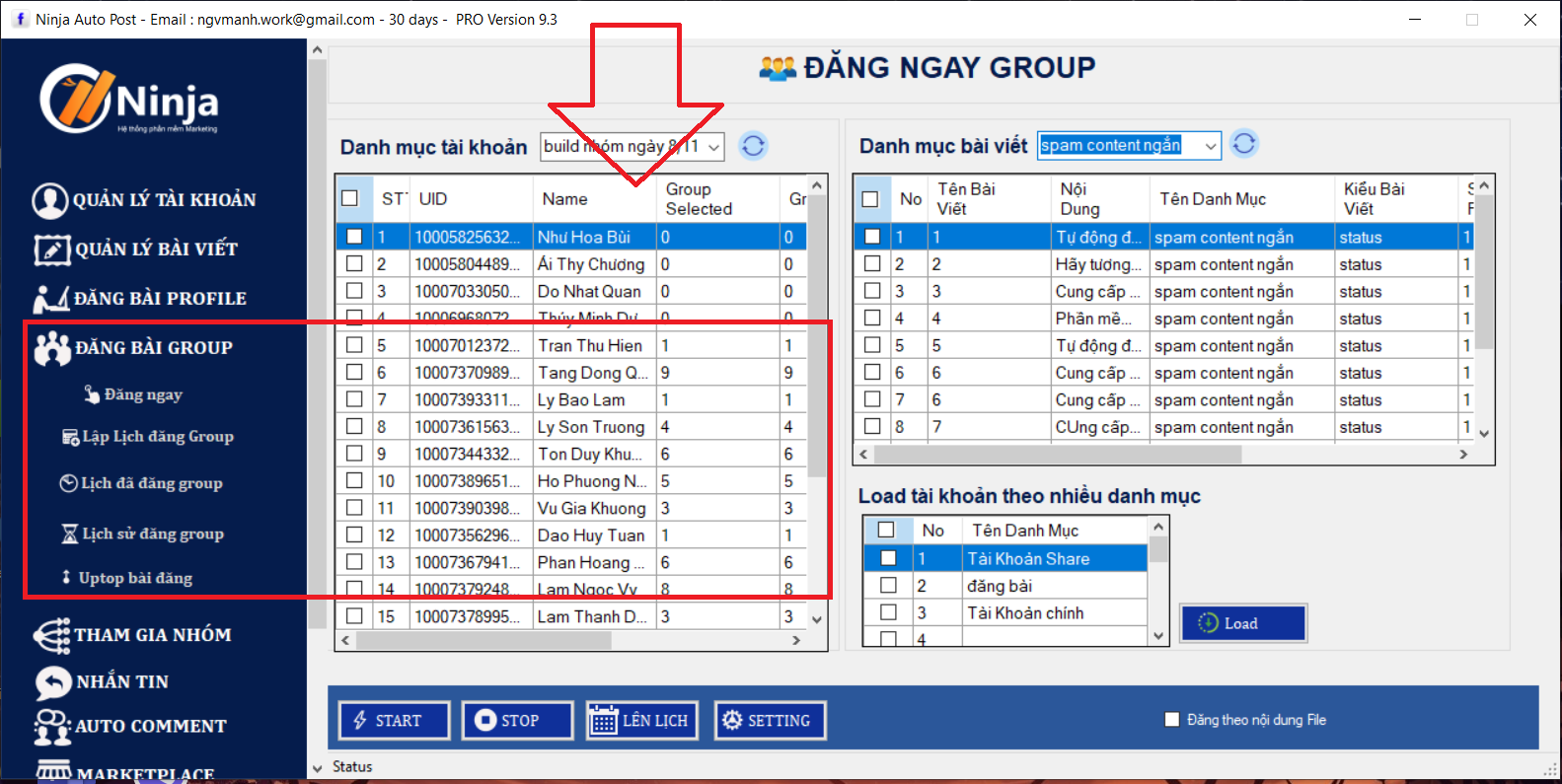Open Lịch sử đăng group
The image size is (1562, 784).
[143, 534]
